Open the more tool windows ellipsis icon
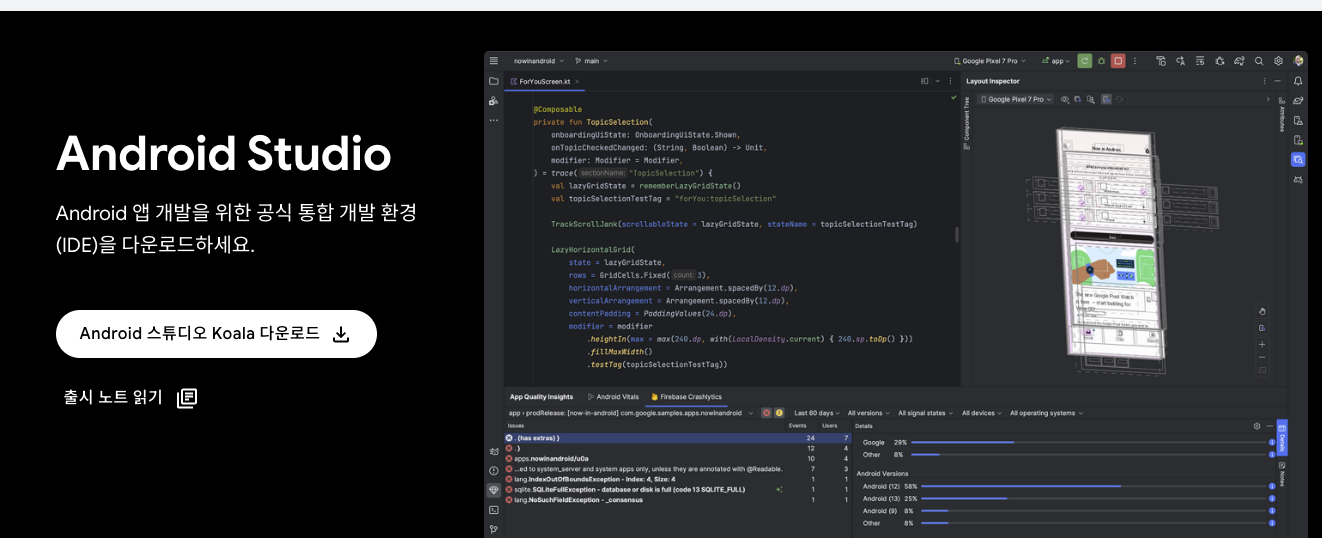 pyautogui.click(x=494, y=120)
